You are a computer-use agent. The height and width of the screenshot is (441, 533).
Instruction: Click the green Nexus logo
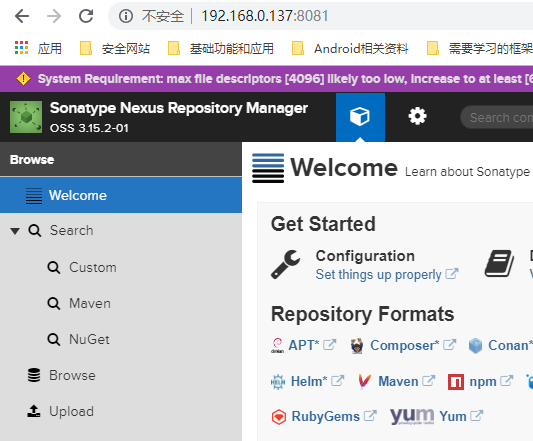click(x=26, y=117)
